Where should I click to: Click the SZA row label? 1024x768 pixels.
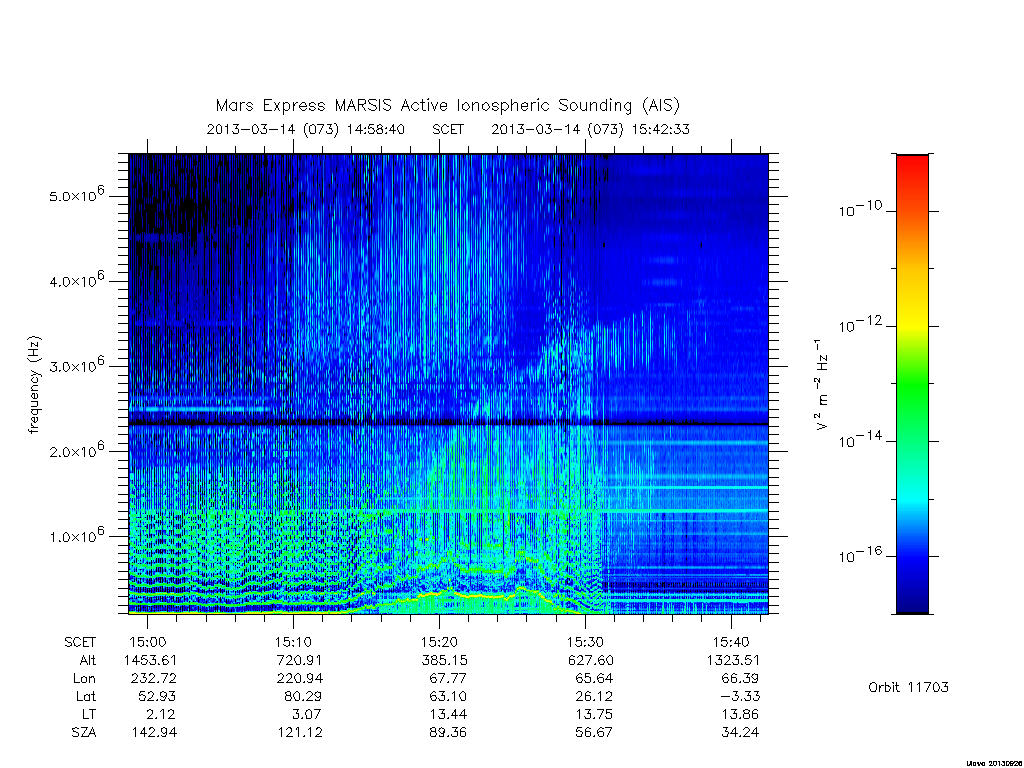coord(84,733)
